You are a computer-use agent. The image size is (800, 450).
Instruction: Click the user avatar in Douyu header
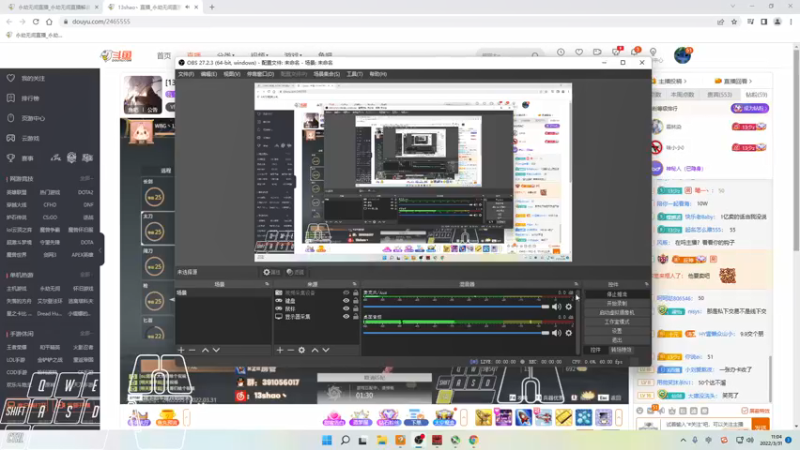[682, 55]
